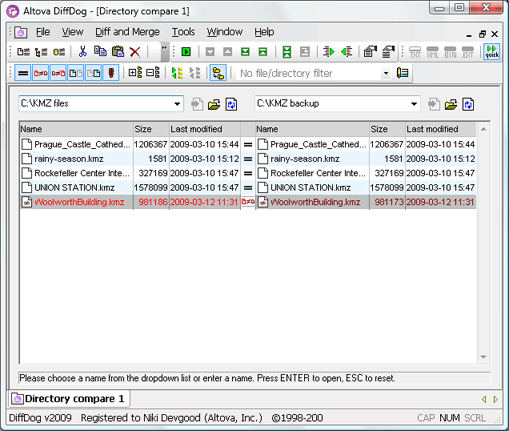Click scrollbar up arrow in file list
509x431 pixels.
(x=483, y=129)
